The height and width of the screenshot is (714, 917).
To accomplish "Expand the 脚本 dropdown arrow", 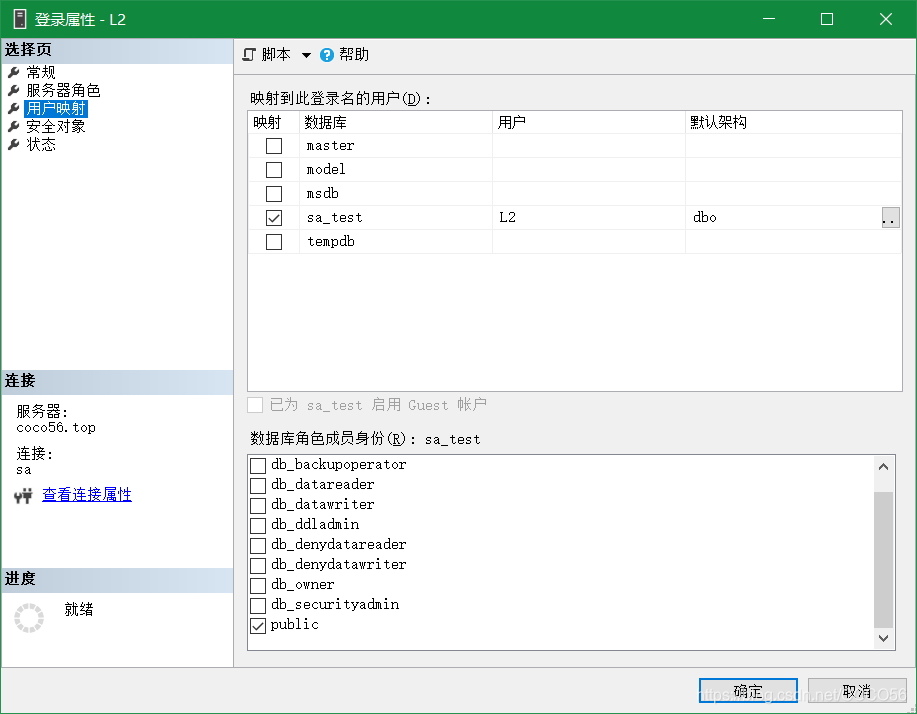I will (306, 56).
